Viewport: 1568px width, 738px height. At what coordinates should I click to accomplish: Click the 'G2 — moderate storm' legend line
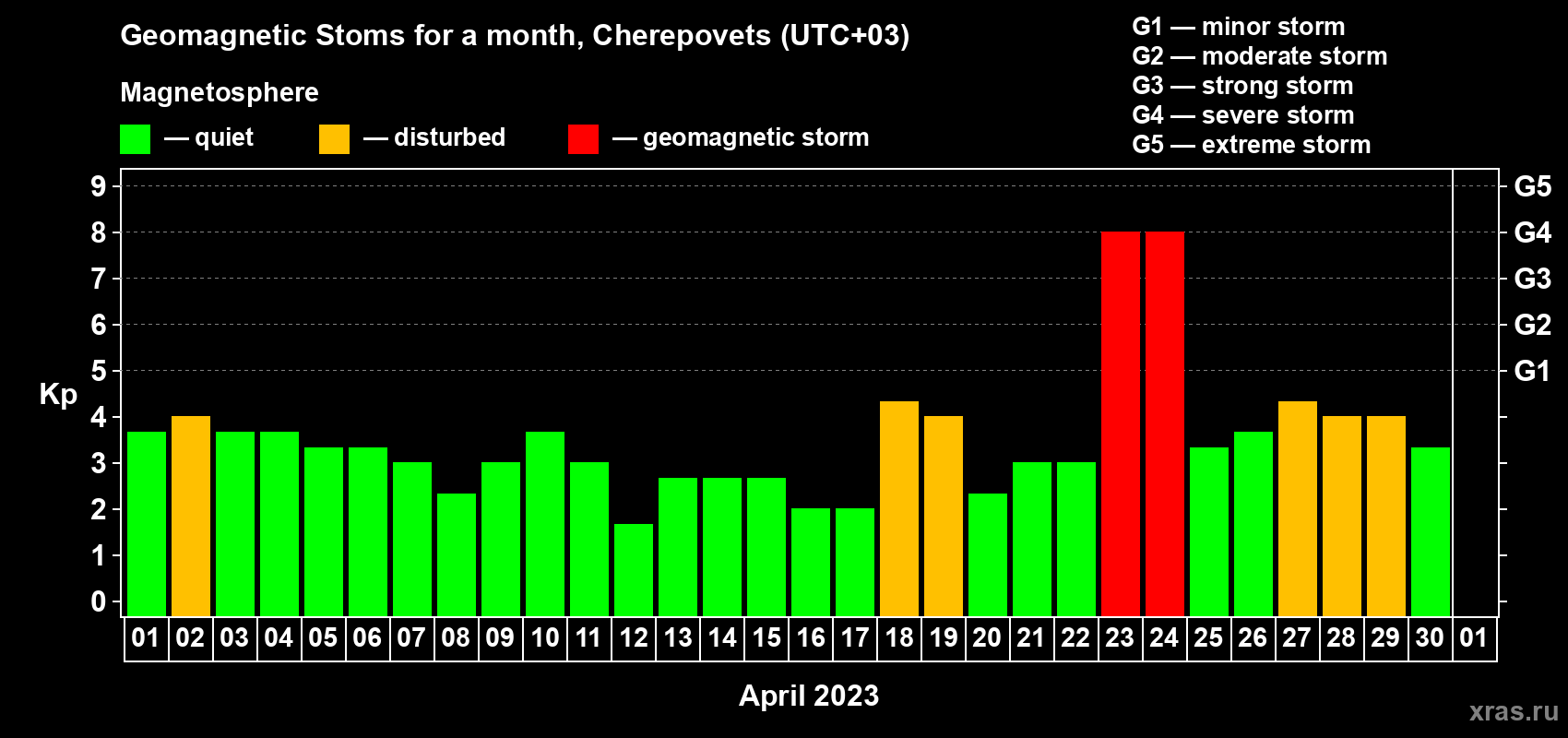(1260, 56)
